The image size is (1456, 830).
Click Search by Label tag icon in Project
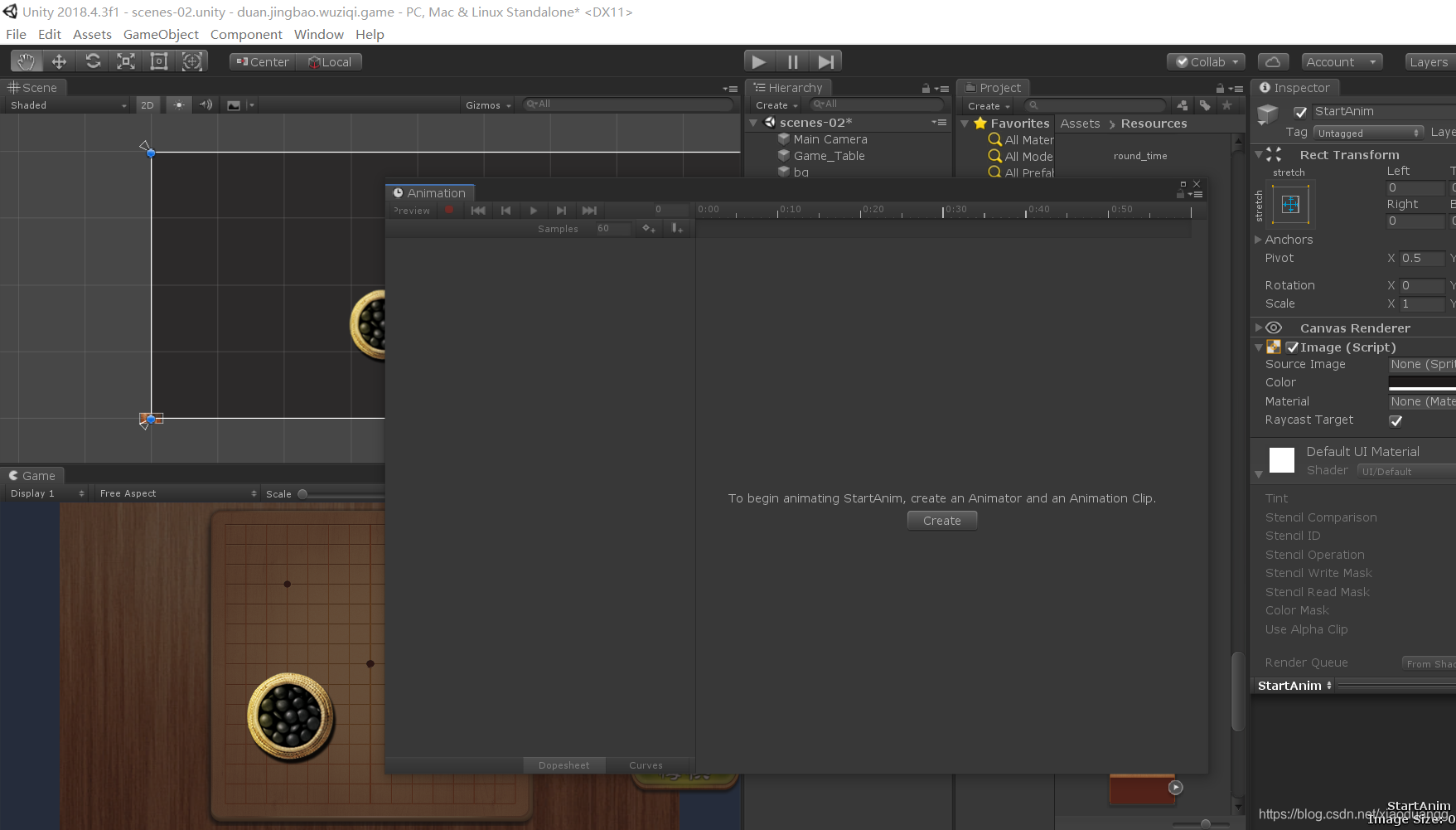tap(1205, 105)
